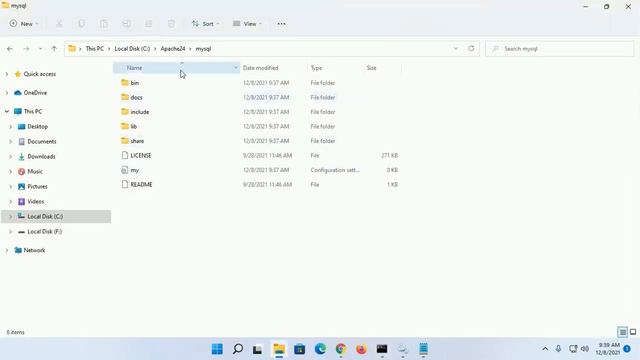Click the Share icon in toolbar

pos(149,24)
